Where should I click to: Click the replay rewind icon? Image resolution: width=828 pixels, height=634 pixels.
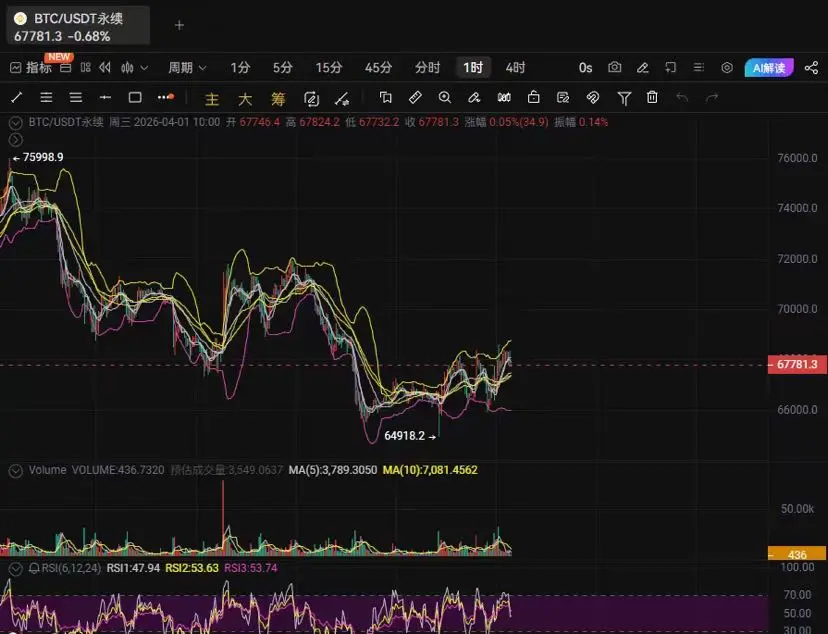point(105,68)
